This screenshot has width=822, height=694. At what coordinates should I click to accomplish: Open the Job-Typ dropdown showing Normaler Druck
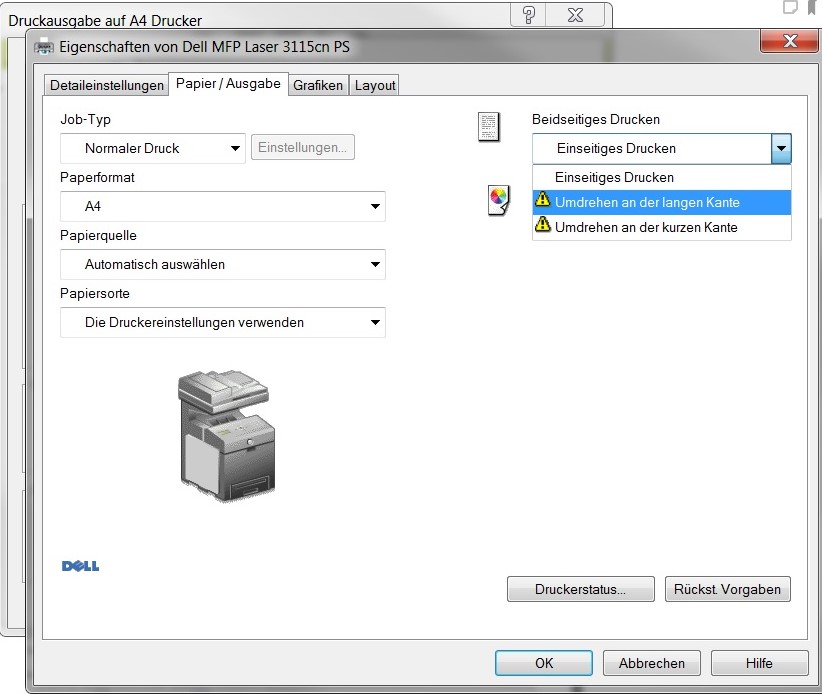153,148
